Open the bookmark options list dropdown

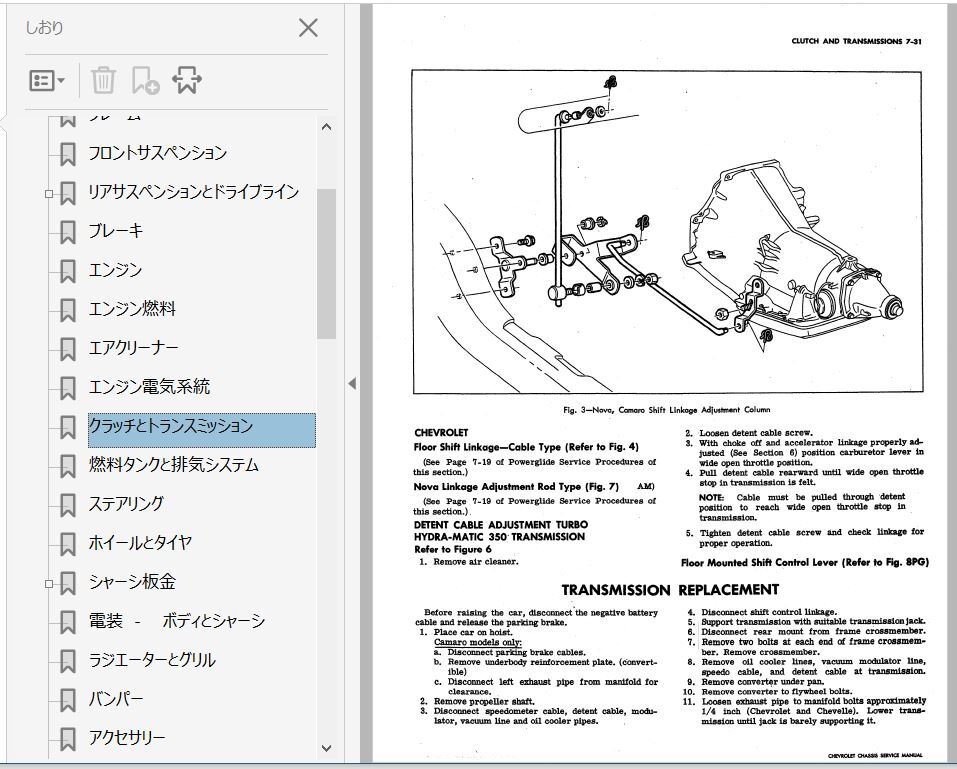(x=48, y=80)
